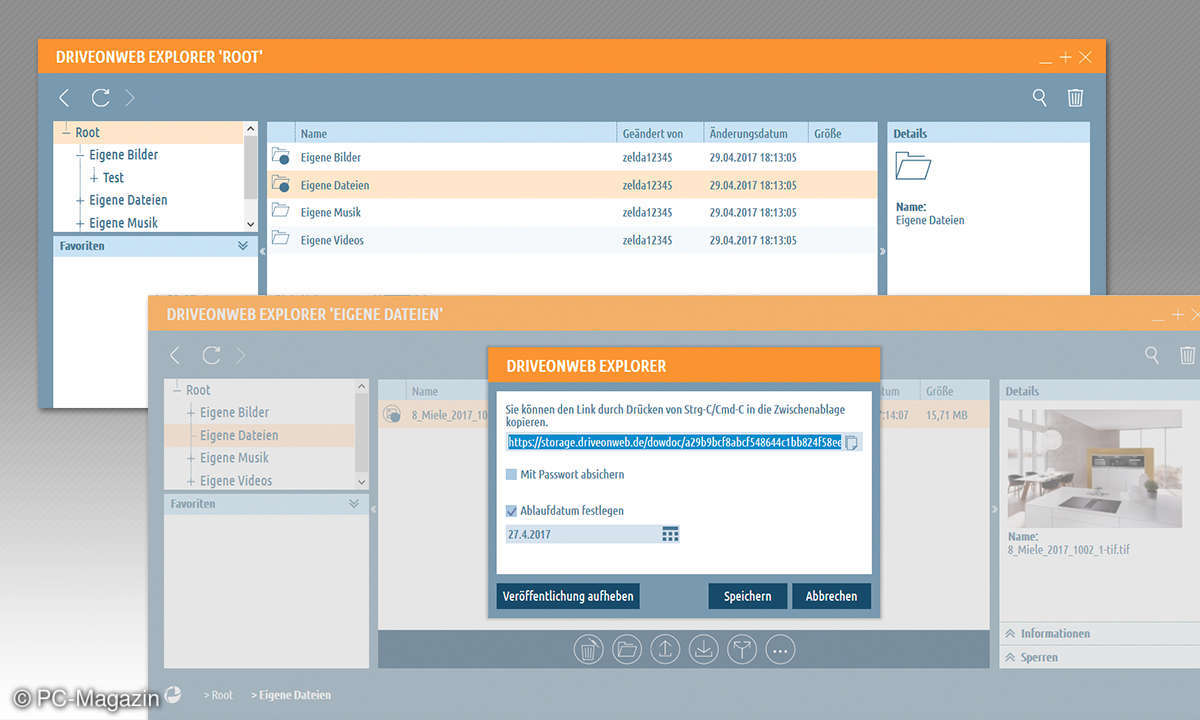Open search in the Eigene Dateien window
Image resolution: width=1200 pixels, height=720 pixels.
tap(1152, 355)
